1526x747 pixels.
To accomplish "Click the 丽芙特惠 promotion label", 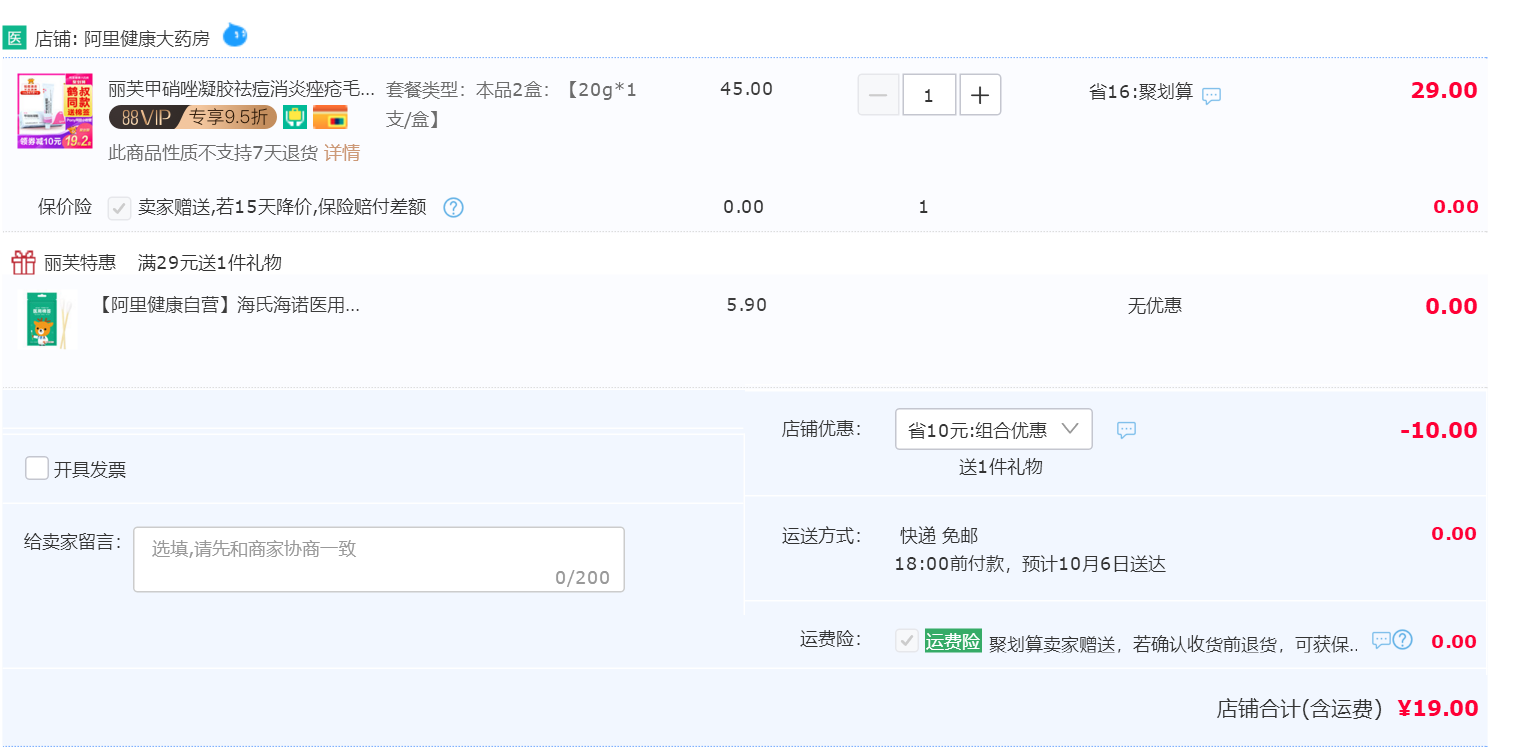I will pyautogui.click(x=80, y=263).
